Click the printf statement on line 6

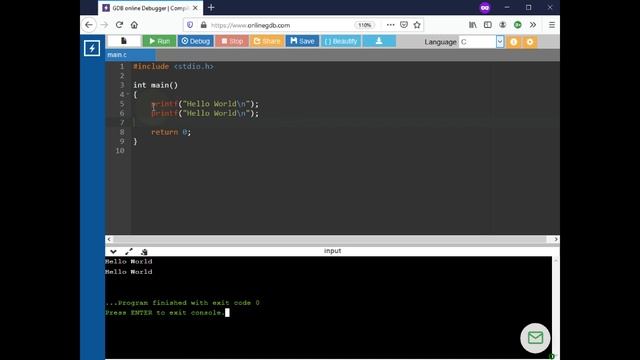pos(205,113)
